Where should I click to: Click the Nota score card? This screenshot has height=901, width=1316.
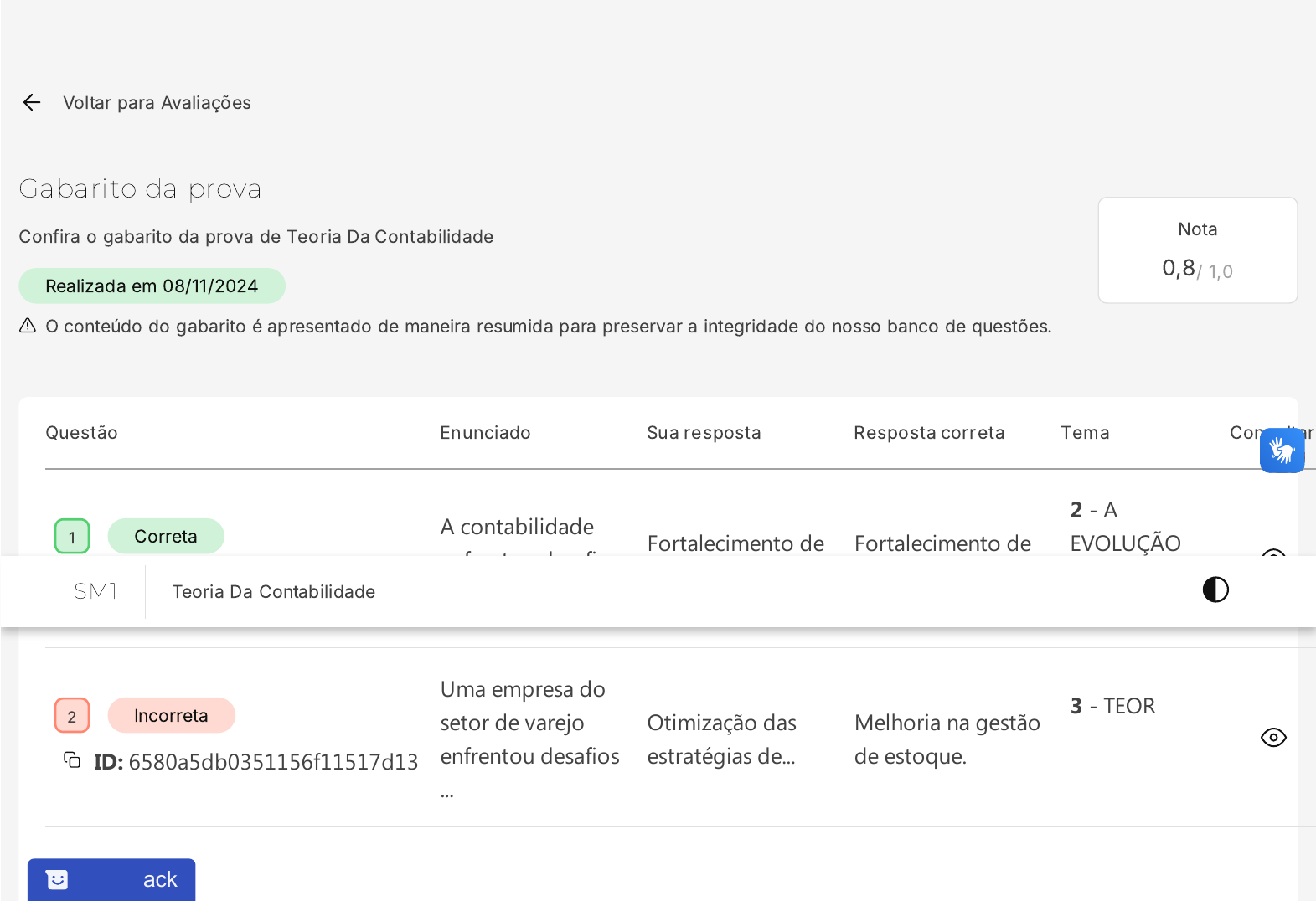point(1197,250)
